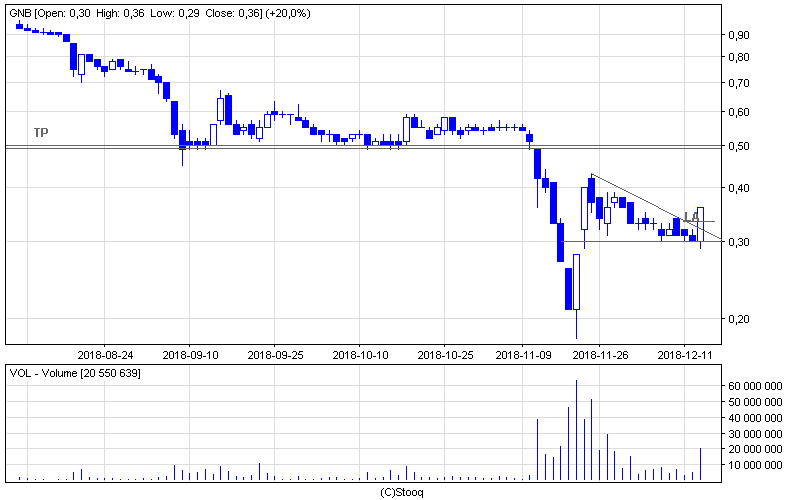Image resolution: width=800 pixels, height=500 pixels.
Task: Click the tallest volume bar above 60 million
Action: click(577, 430)
